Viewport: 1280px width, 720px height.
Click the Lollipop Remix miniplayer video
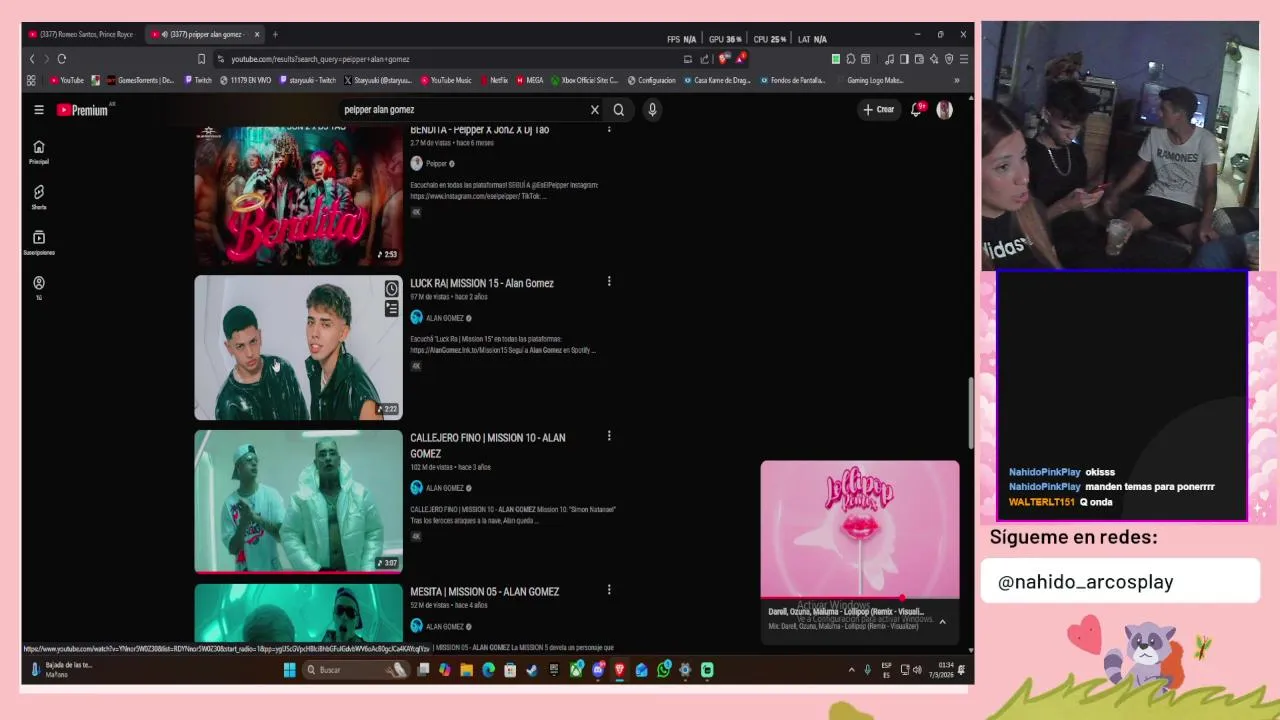click(860, 528)
